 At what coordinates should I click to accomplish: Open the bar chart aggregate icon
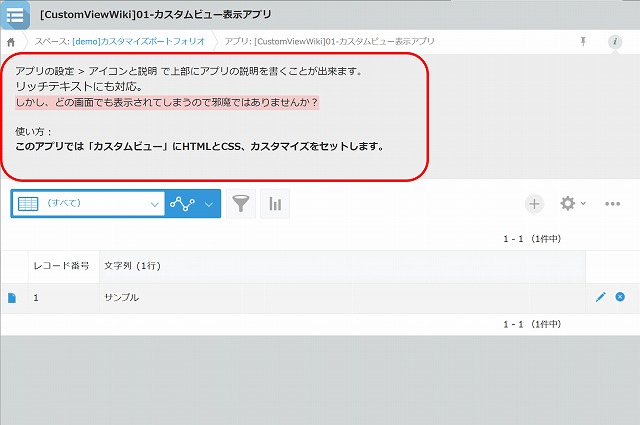coord(275,203)
